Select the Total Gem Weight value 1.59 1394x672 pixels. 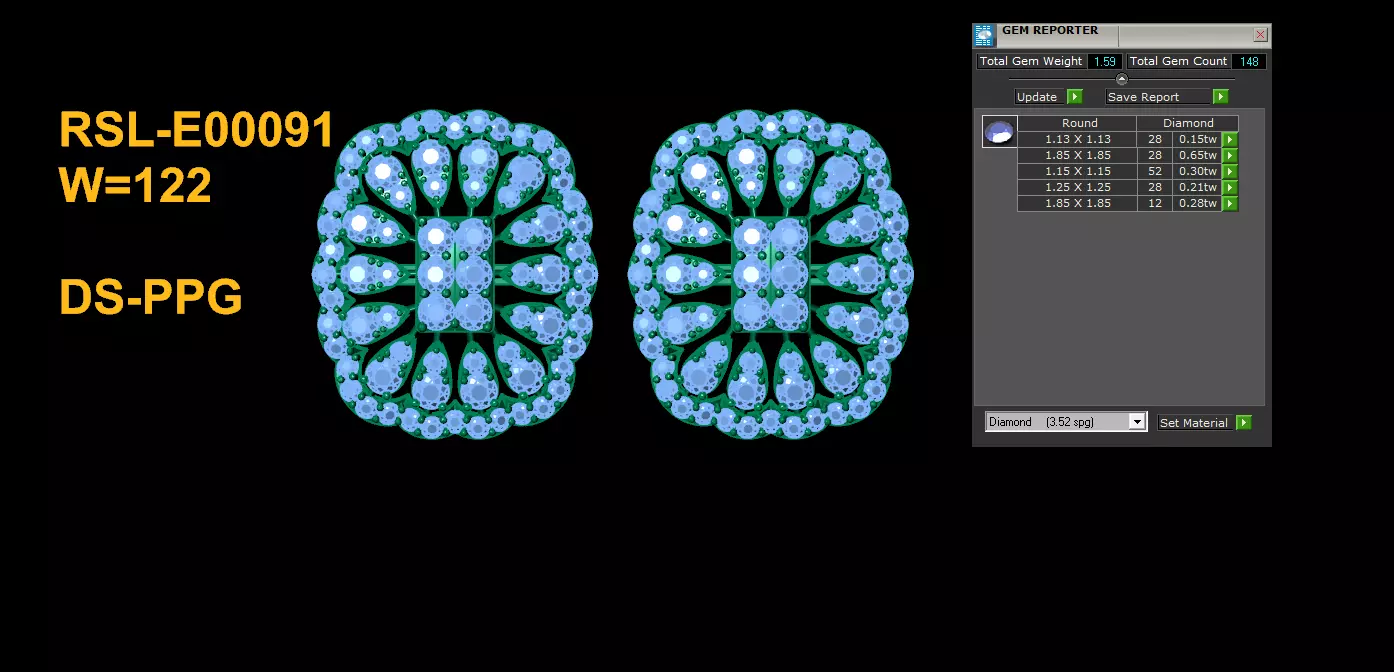(1104, 61)
